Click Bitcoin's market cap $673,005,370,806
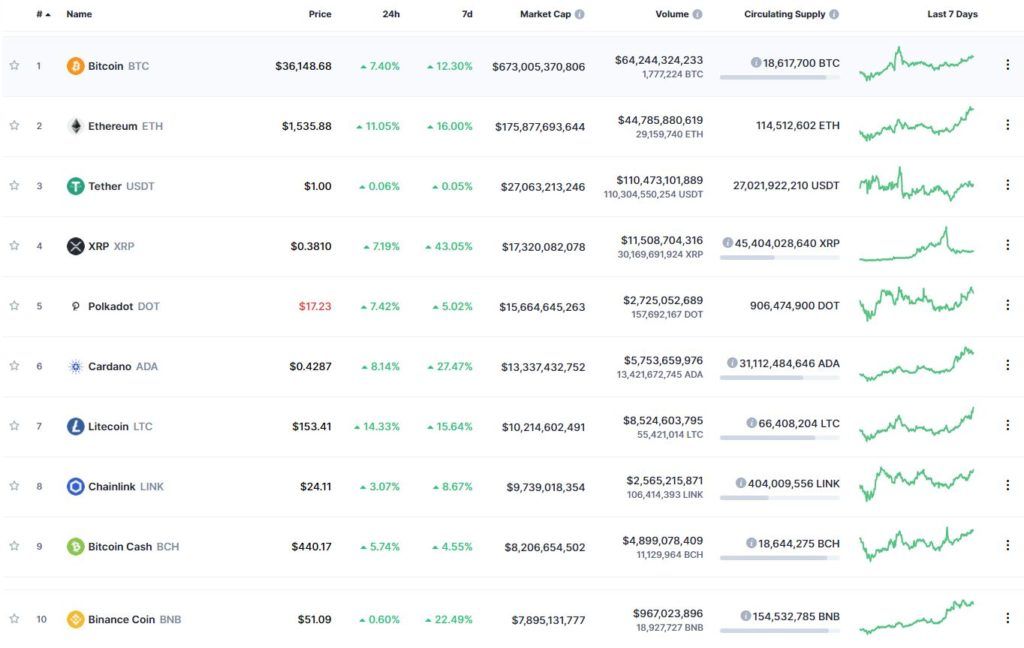 click(x=539, y=67)
